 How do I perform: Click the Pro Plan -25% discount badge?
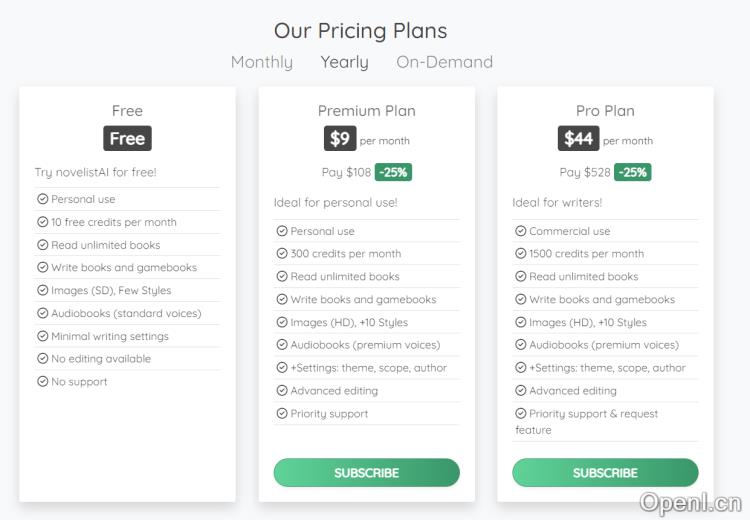click(632, 172)
